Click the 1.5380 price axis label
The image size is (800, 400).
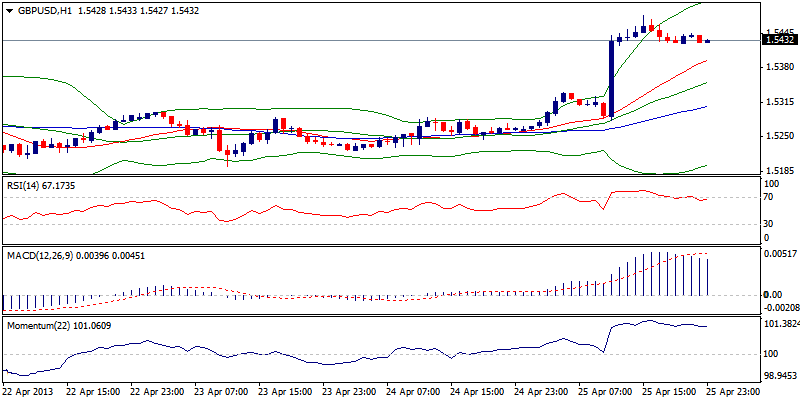tap(777, 67)
